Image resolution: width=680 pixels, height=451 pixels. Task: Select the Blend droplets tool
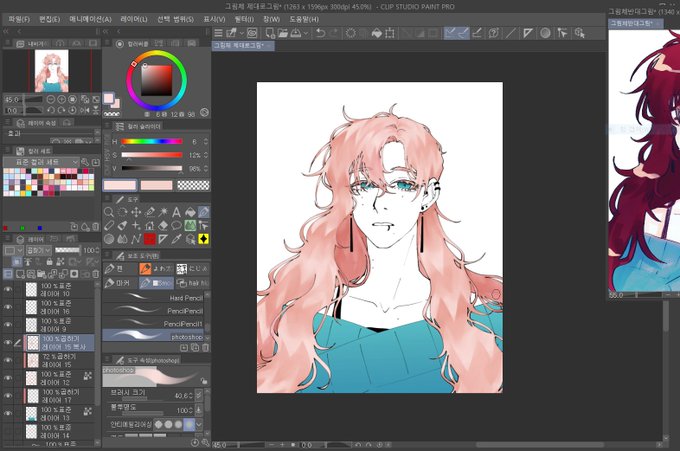tap(122, 239)
